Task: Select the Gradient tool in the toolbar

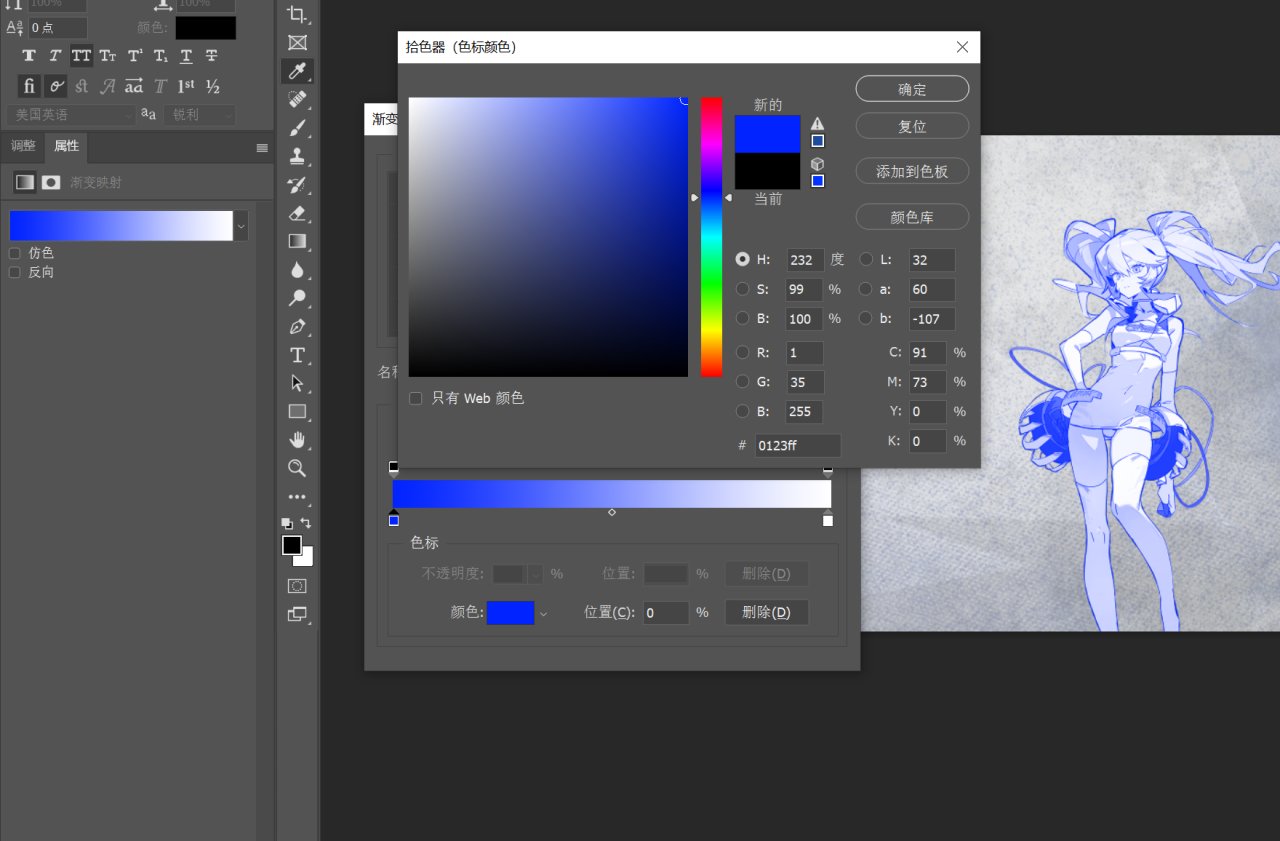Action: (297, 241)
